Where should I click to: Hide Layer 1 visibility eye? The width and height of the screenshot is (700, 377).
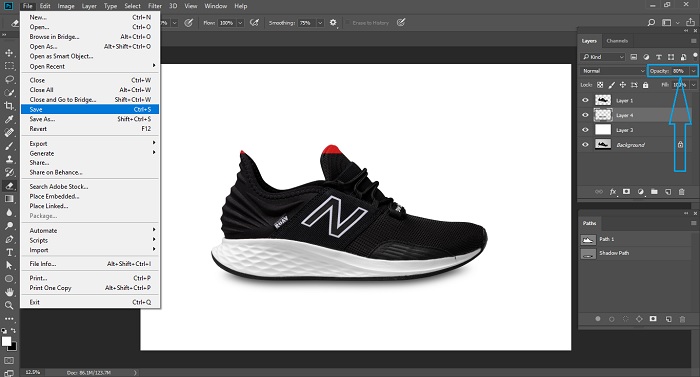click(x=585, y=101)
